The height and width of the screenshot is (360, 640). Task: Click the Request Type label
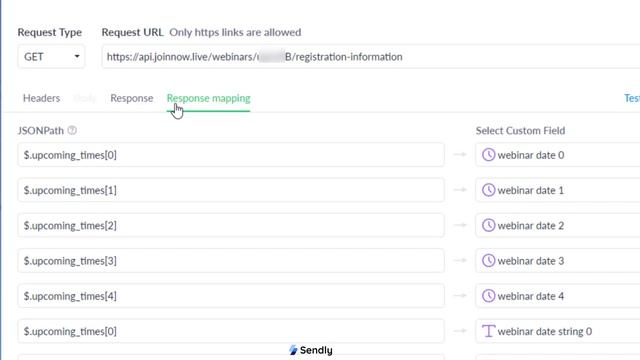(50, 32)
